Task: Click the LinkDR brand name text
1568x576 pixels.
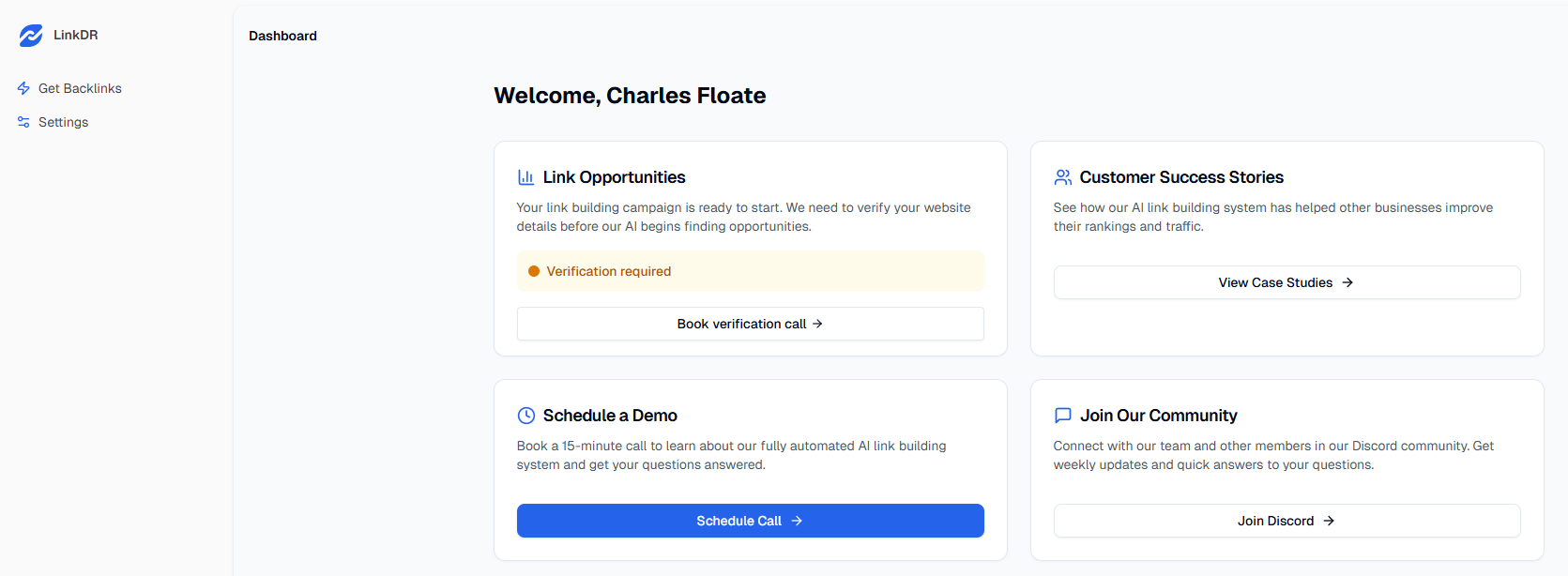Action: point(76,35)
